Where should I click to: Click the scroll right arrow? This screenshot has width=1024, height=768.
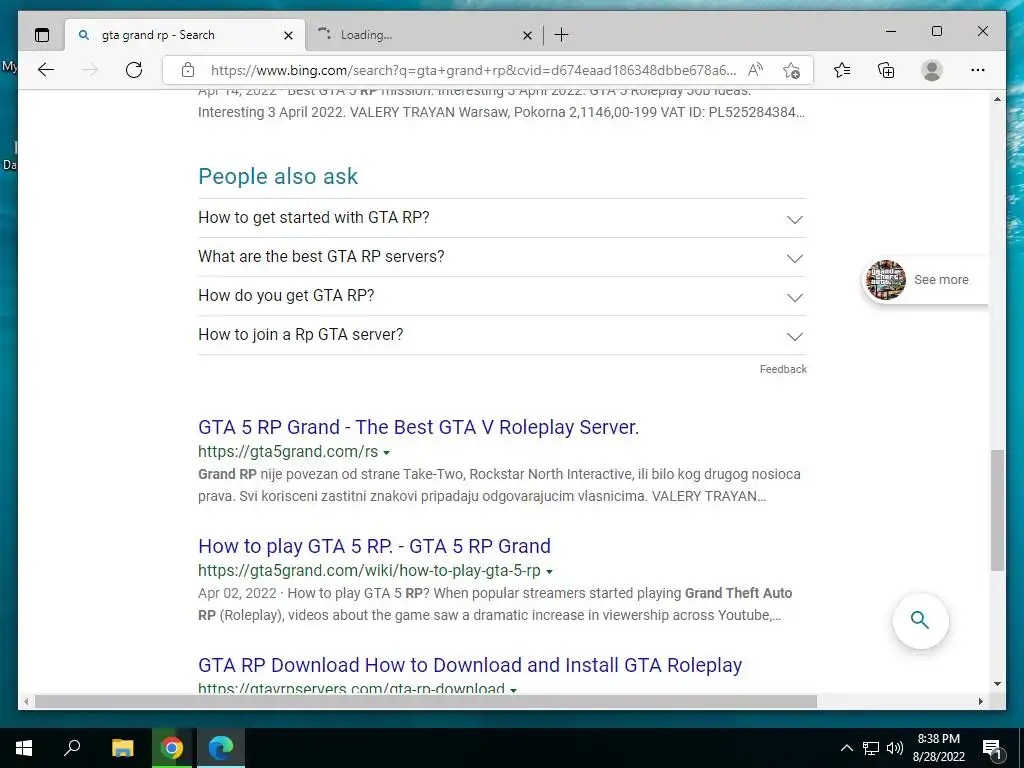981,701
